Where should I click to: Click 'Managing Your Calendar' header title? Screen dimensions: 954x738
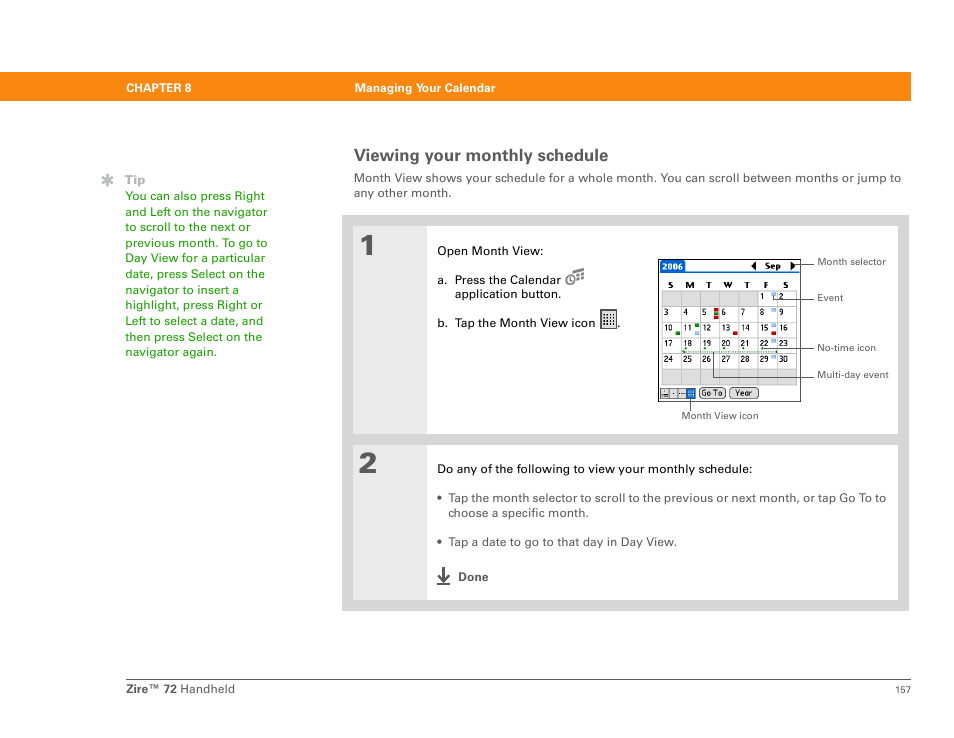425,88
